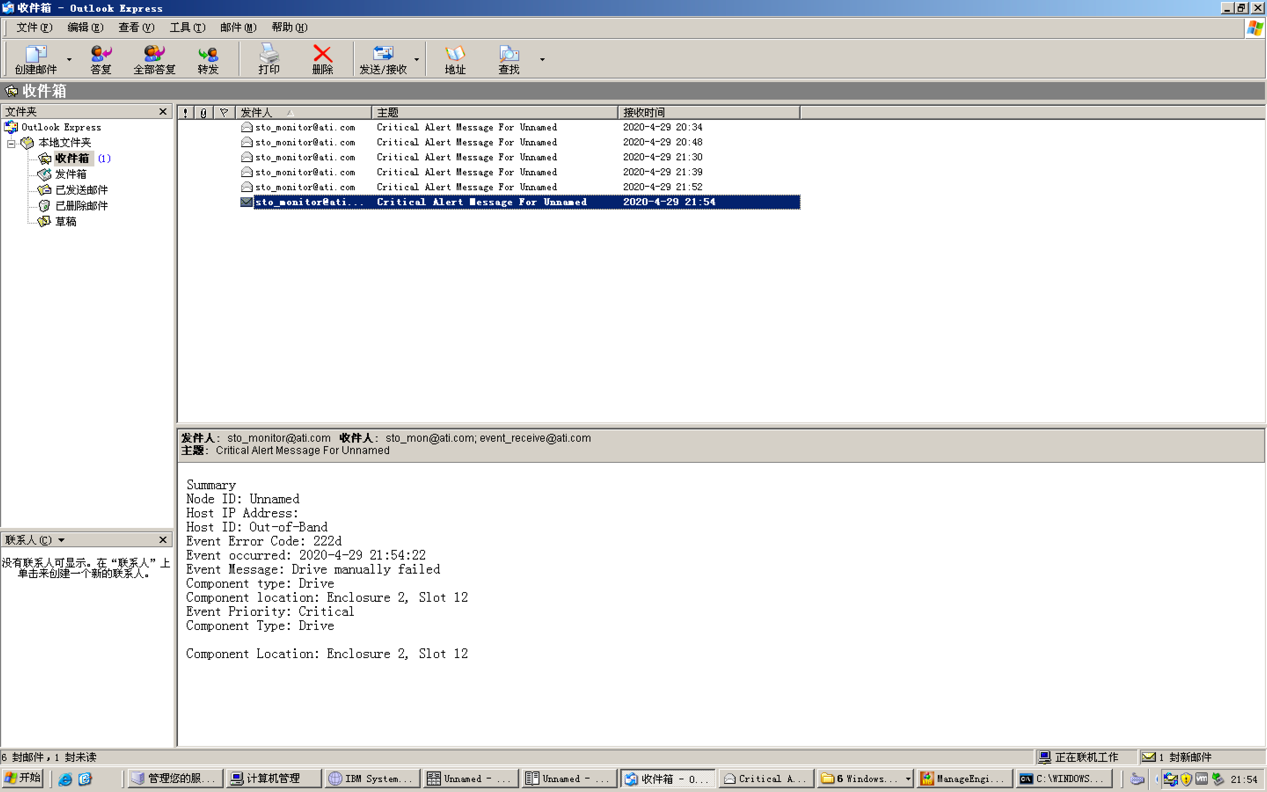Select the 已删除邮件 folder

tap(81, 206)
